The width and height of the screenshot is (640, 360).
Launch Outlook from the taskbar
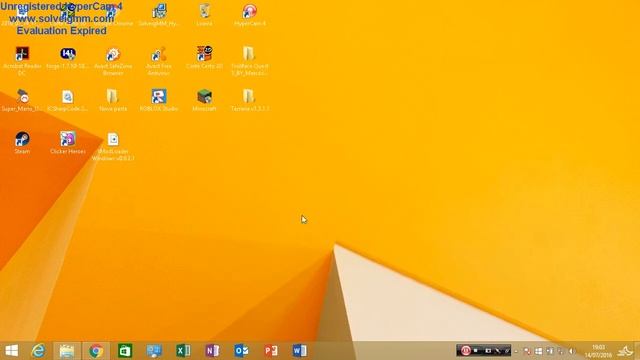(241, 351)
